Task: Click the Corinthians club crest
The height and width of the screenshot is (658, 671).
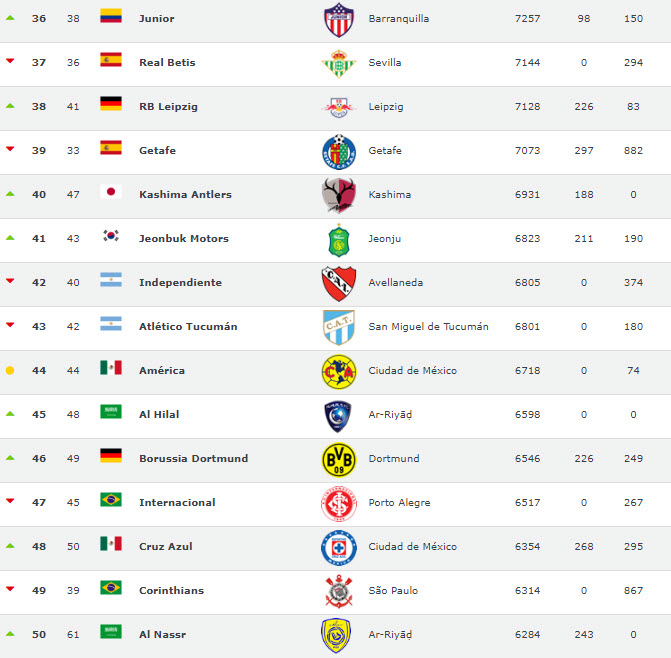Action: [339, 591]
